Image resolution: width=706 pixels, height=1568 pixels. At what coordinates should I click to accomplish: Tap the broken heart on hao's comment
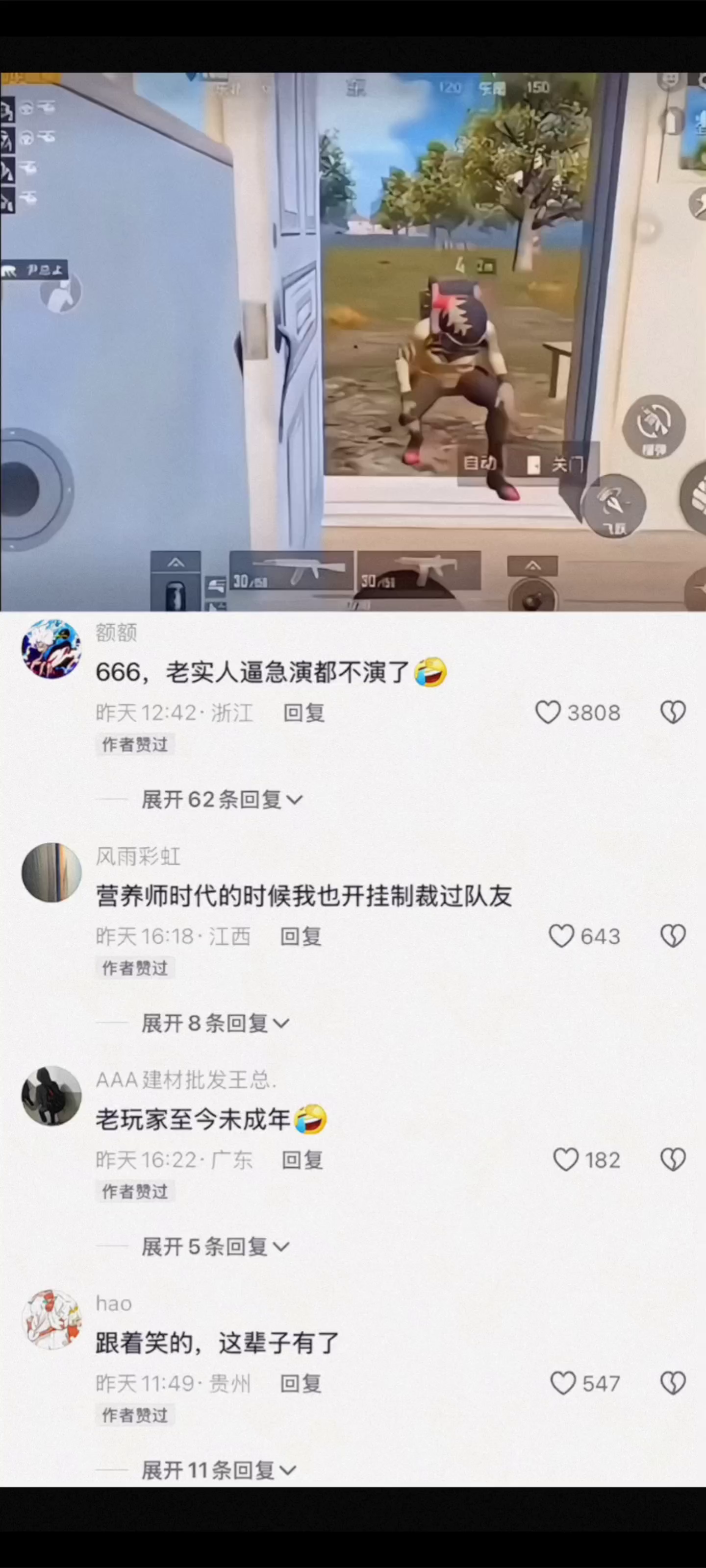pos(673,1383)
